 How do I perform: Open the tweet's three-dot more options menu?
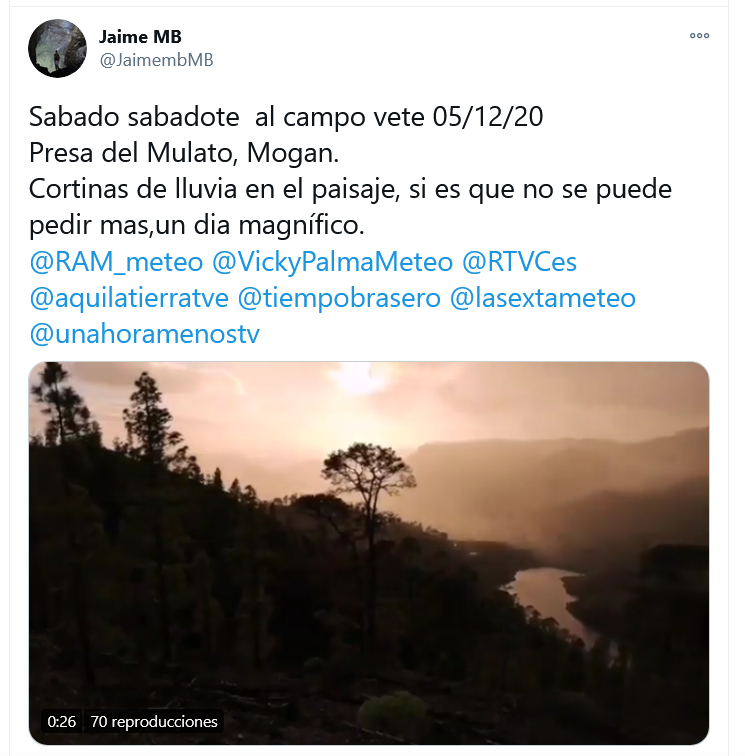click(699, 36)
